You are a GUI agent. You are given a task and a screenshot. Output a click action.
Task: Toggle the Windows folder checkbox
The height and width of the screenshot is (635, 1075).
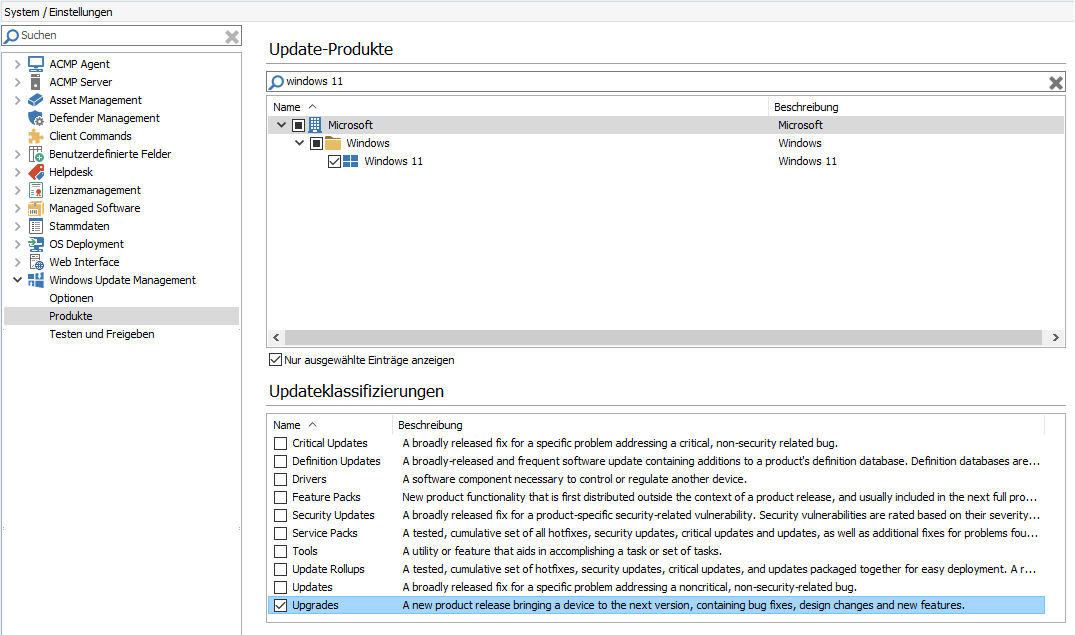[x=316, y=143]
